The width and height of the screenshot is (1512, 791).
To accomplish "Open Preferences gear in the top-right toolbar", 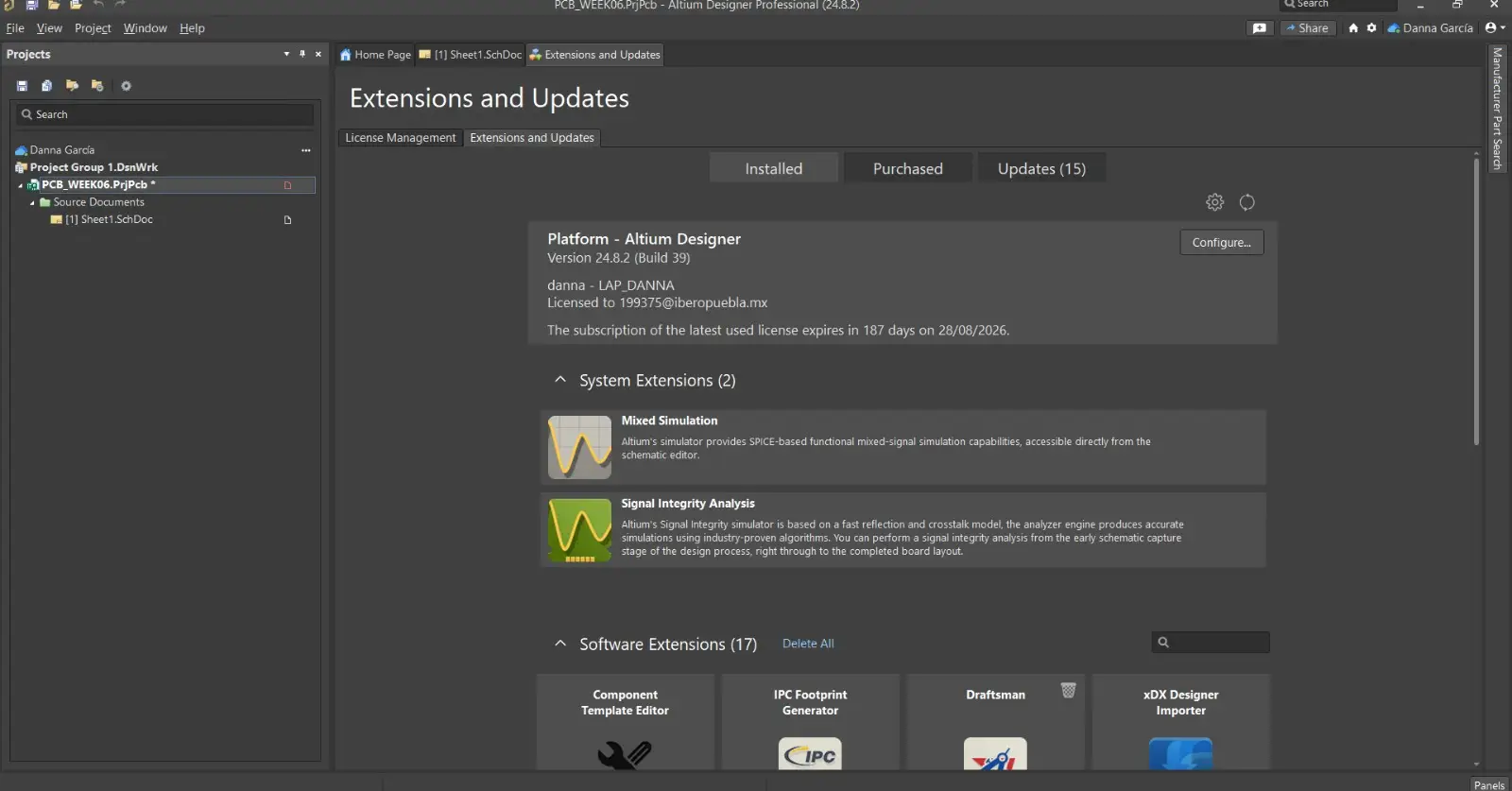I will (x=1371, y=28).
